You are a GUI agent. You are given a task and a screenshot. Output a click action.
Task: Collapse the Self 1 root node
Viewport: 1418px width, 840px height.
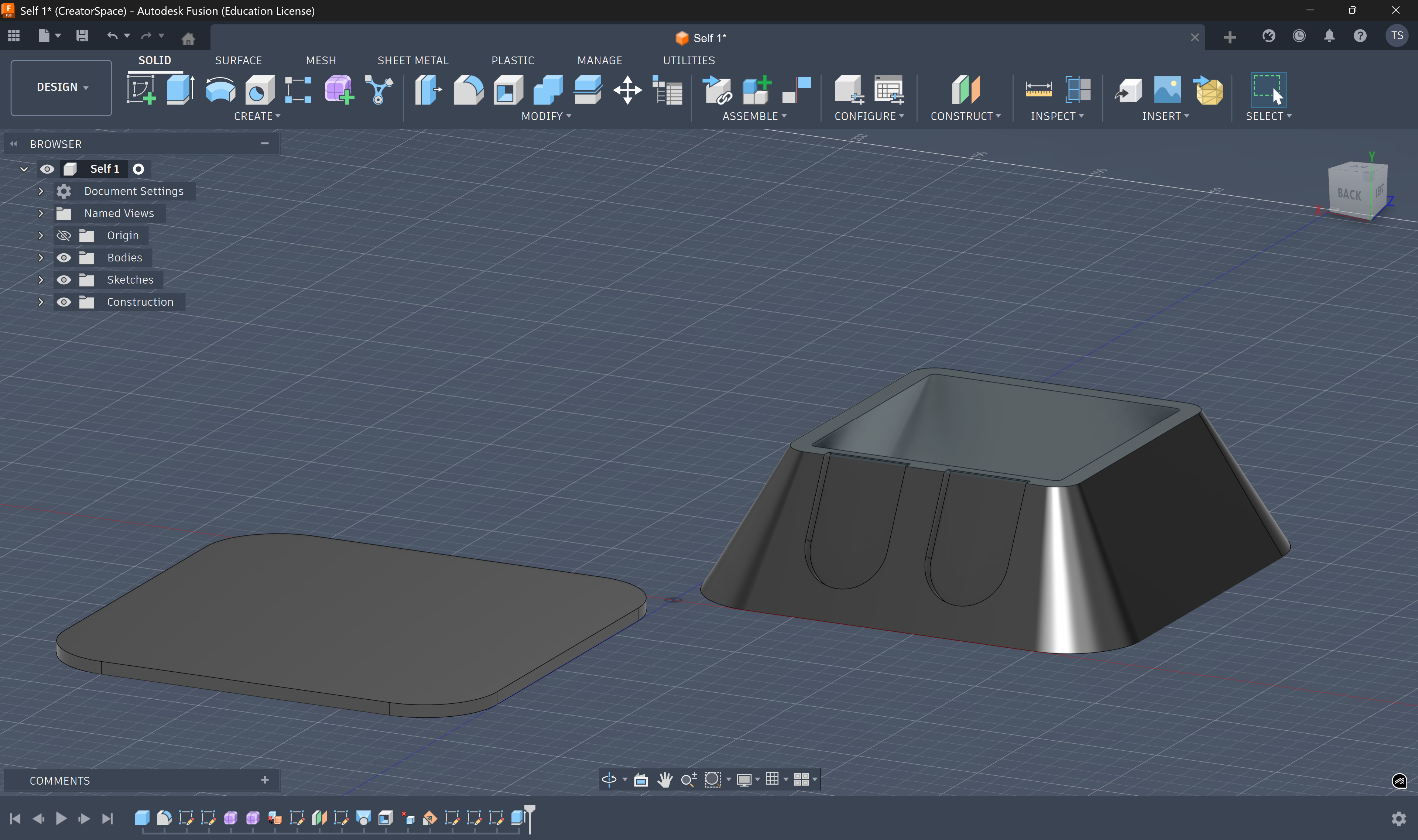pyautogui.click(x=24, y=169)
